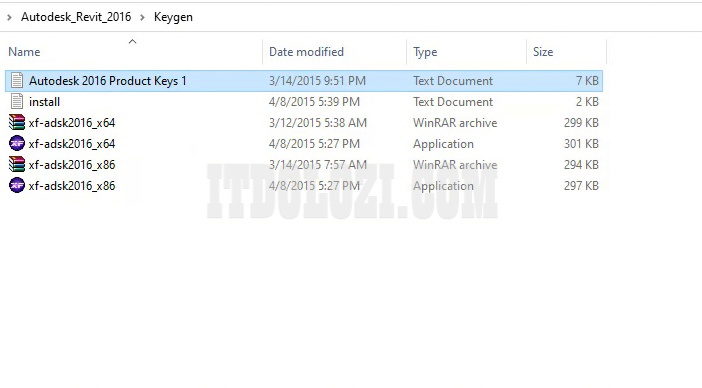
Task: Click the xf-adsk2016_x64 application XF icon
Action: [17, 144]
